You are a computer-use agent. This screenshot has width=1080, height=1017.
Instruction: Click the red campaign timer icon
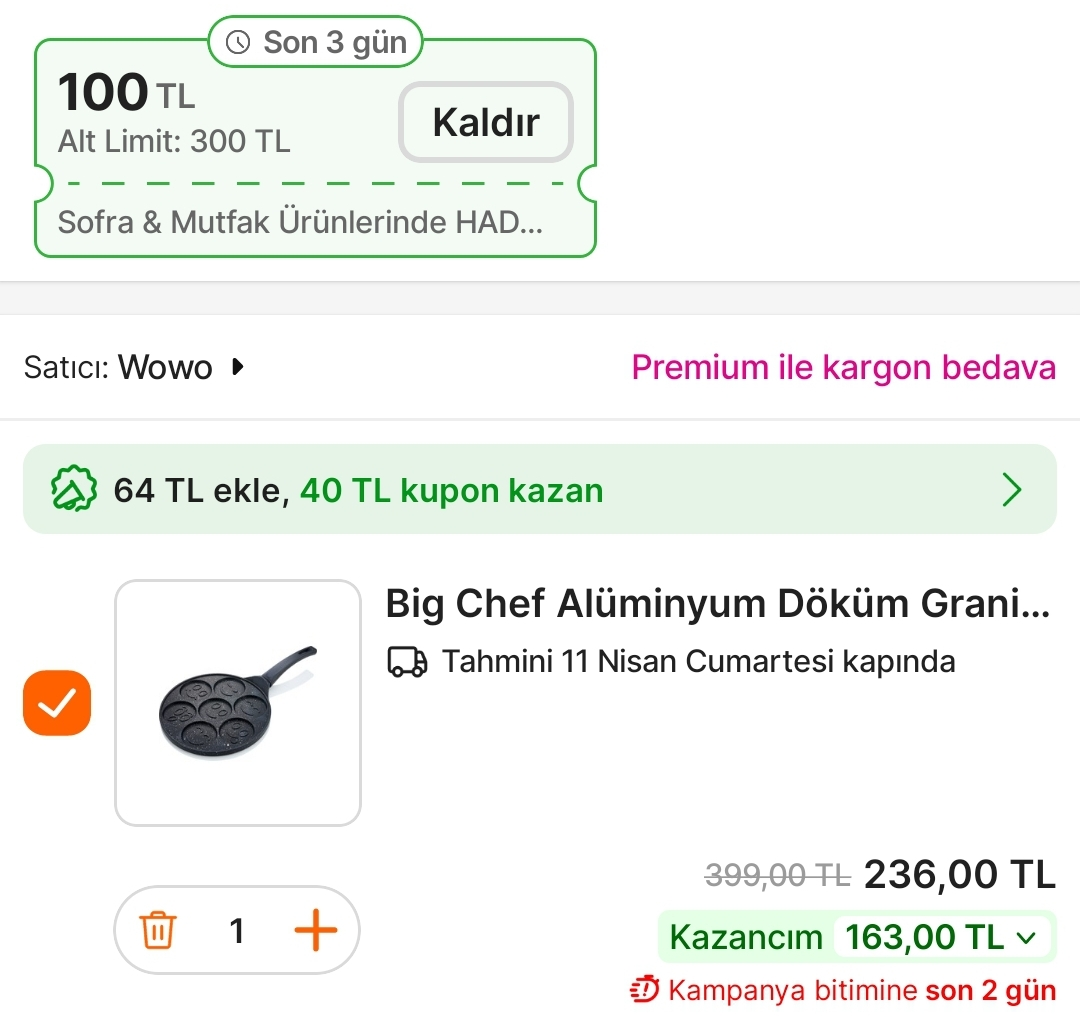(645, 990)
